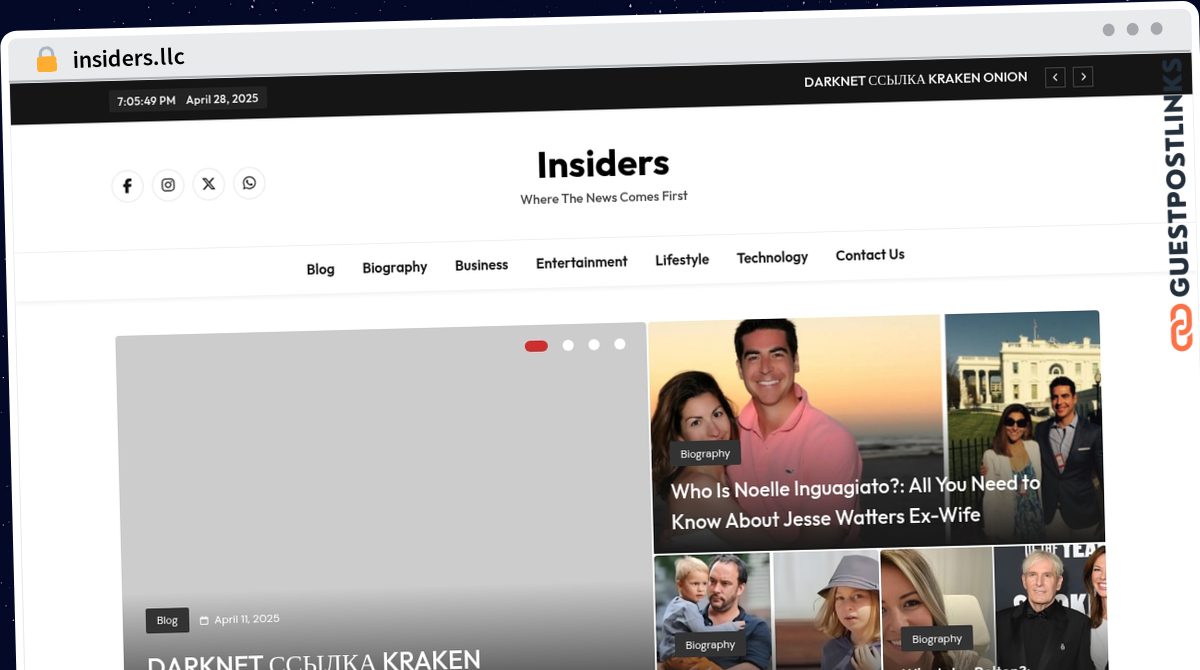Click the April 11, 2025 post date

247,619
